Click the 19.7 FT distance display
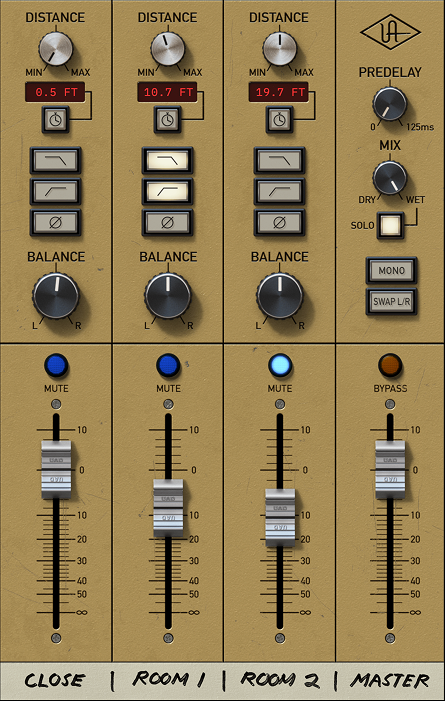This screenshot has width=445, height=701. (x=279, y=93)
